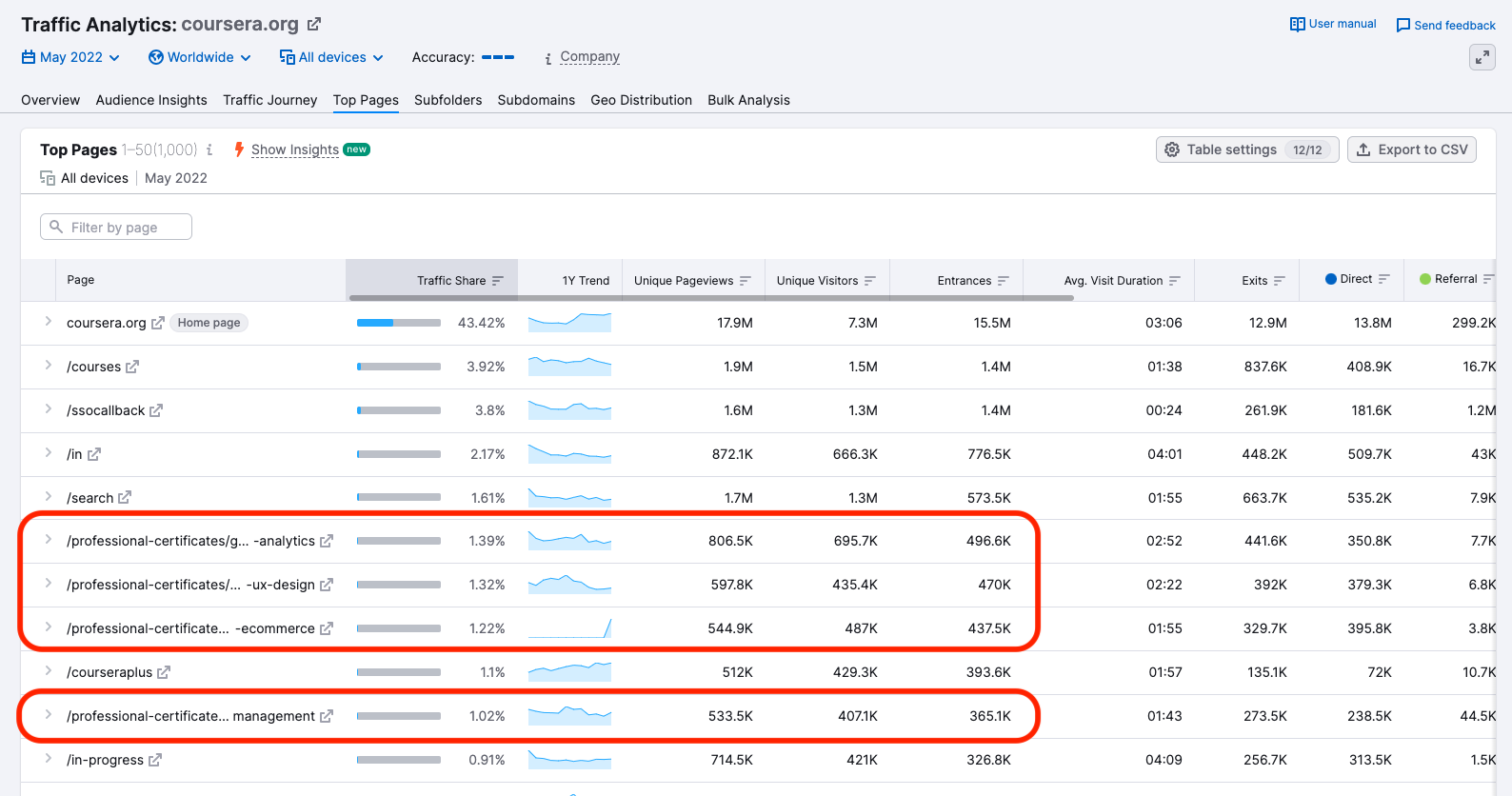1512x796 pixels.
Task: Open external link icon for coursera.org row
Action: (158, 323)
